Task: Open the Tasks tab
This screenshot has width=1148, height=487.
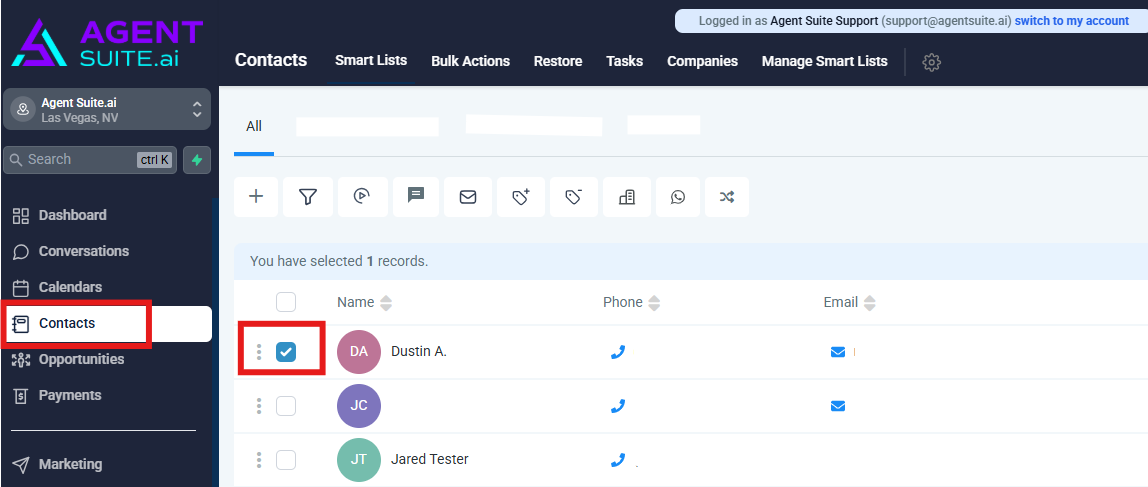Action: (625, 62)
